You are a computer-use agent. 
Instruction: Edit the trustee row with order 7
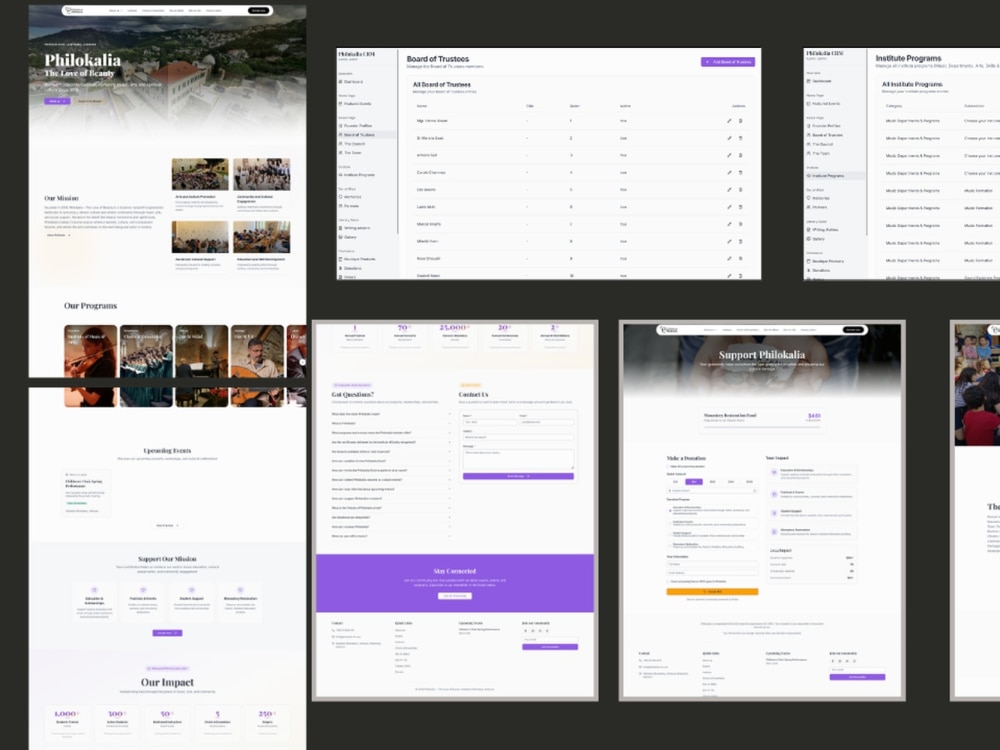coord(729,224)
